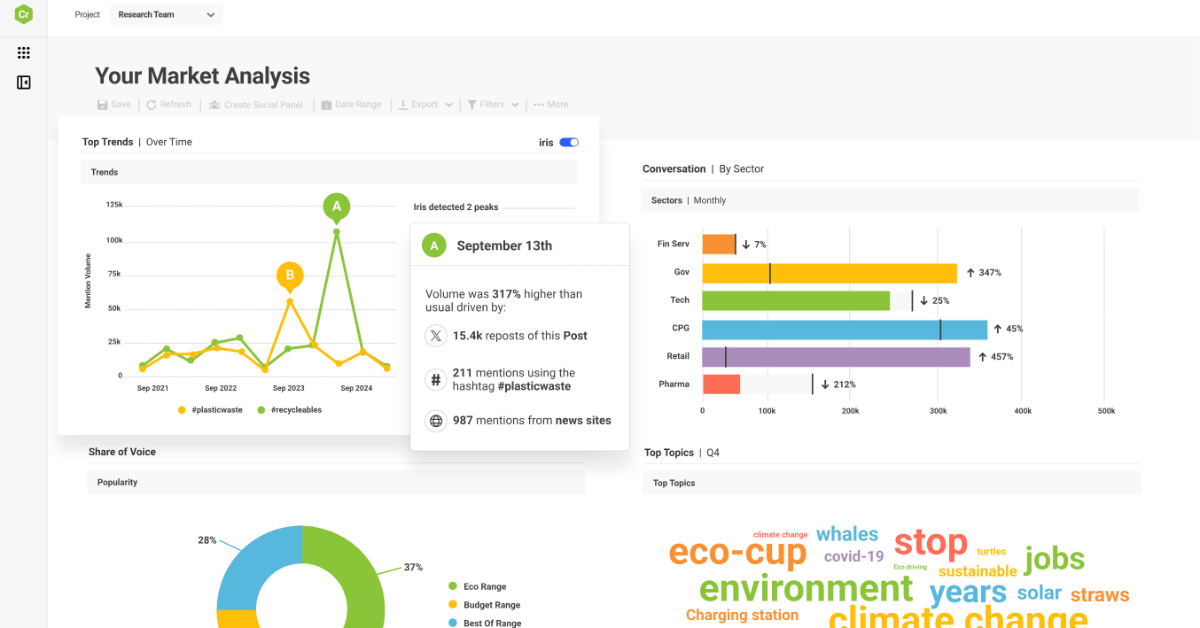The image size is (1200, 628).
Task: Open the Date Range picker
Action: click(x=351, y=104)
